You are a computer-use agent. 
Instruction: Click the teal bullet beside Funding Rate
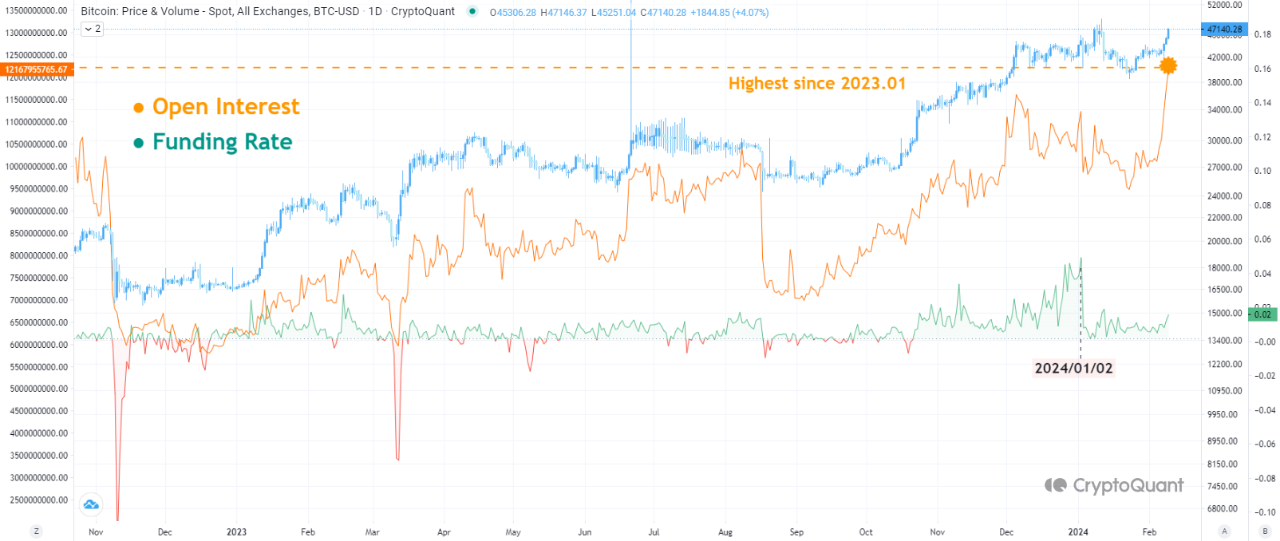(x=138, y=142)
